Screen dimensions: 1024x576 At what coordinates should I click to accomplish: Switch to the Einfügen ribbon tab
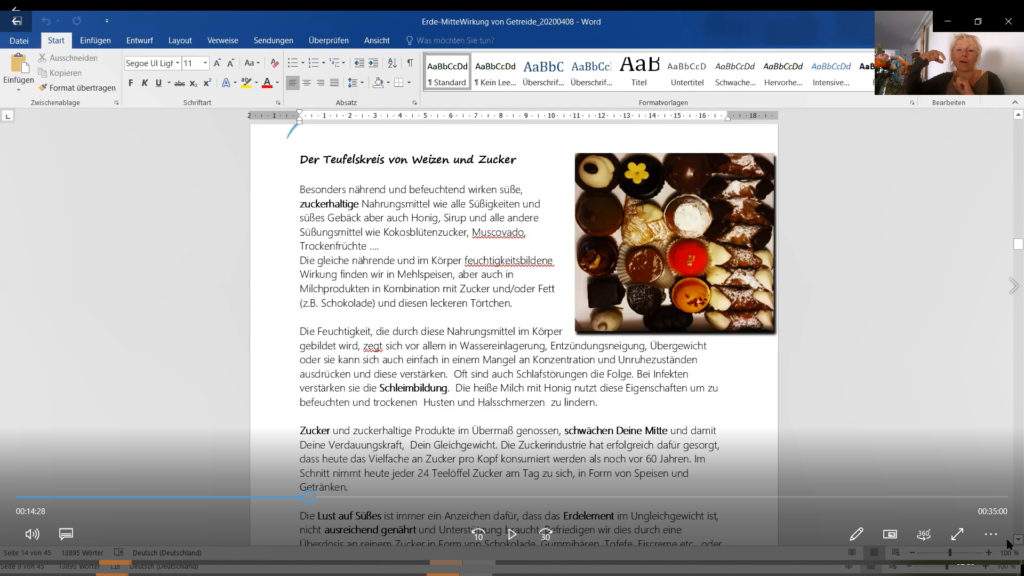pos(95,40)
